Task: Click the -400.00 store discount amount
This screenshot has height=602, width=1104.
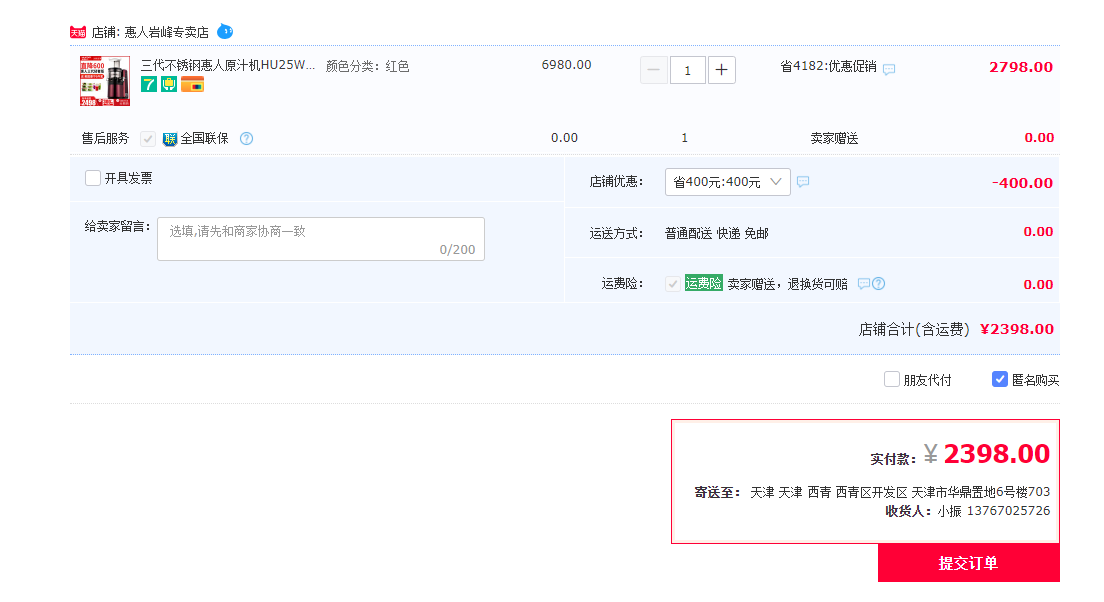Action: click(1022, 183)
